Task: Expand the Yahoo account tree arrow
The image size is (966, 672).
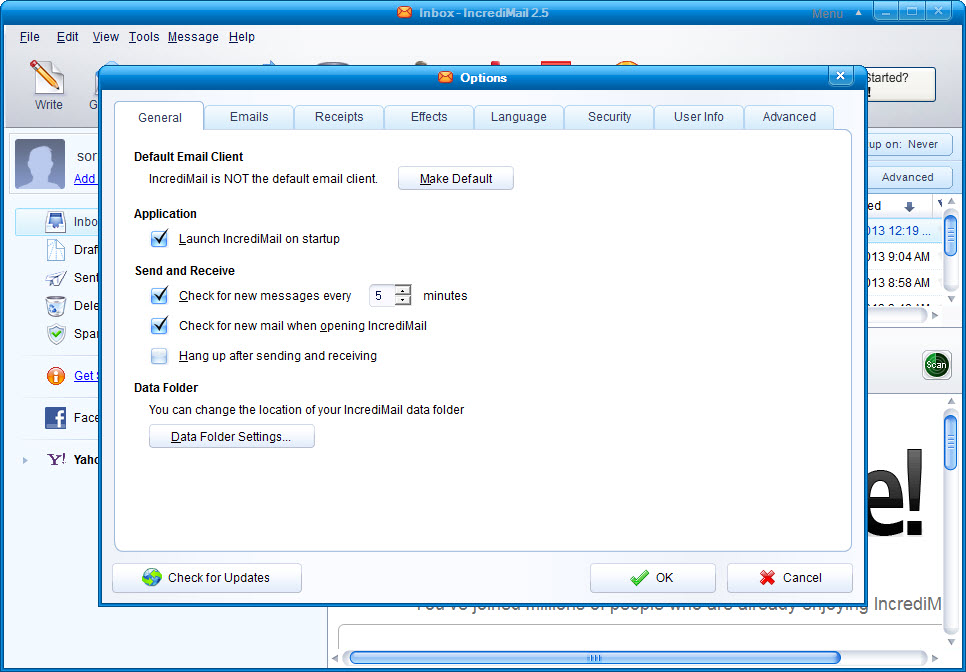Action: (x=25, y=460)
